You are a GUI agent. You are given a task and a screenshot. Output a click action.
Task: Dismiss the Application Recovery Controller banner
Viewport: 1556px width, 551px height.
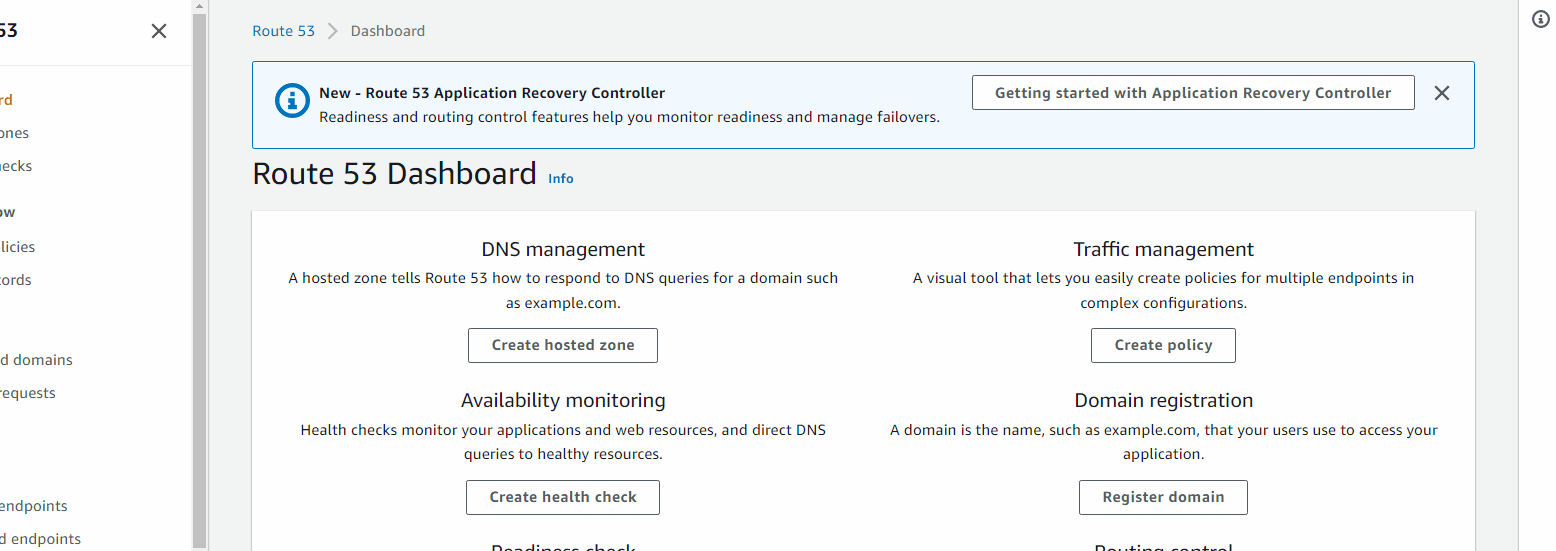click(1441, 93)
